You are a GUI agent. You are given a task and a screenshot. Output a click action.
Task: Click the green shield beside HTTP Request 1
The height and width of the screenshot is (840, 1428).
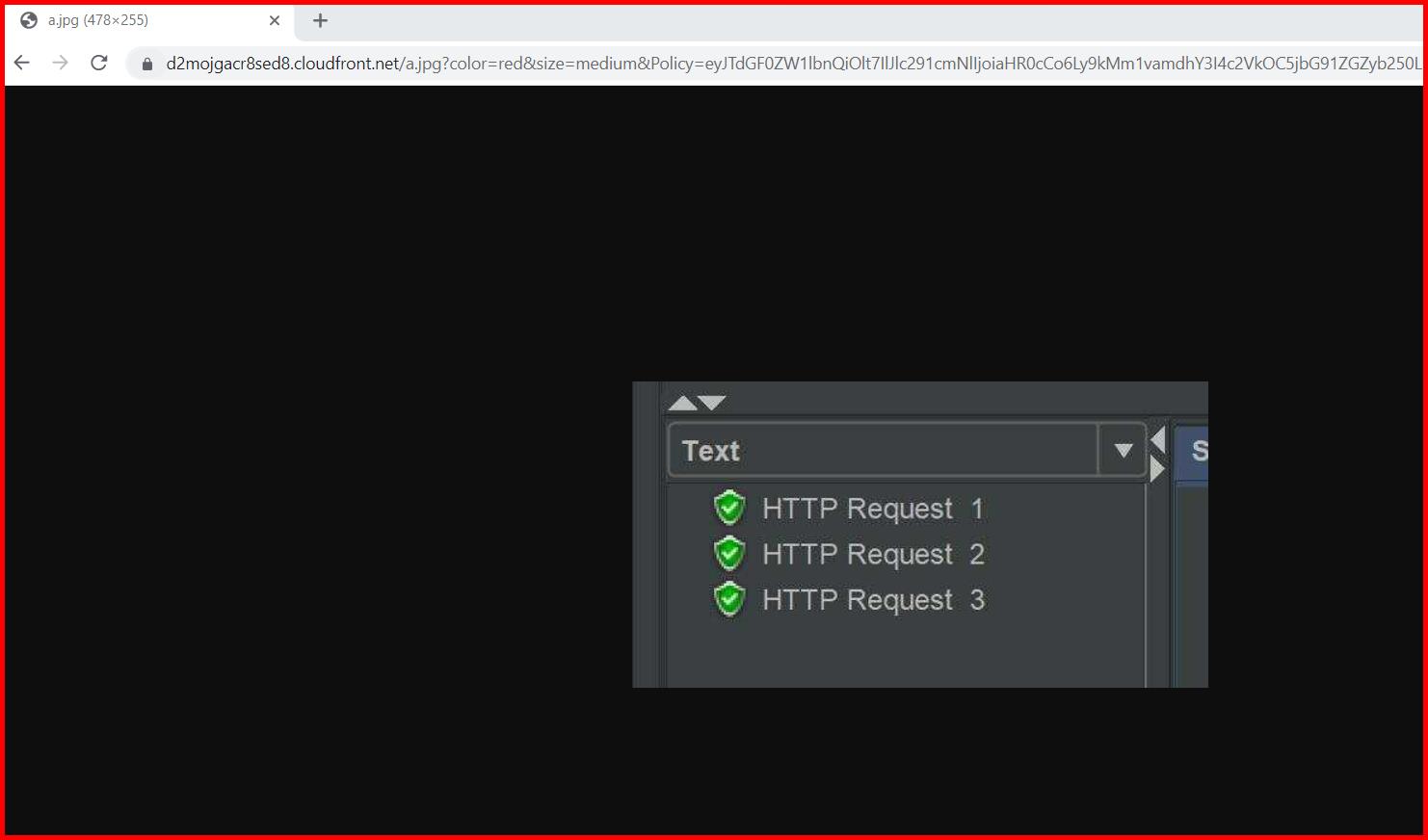tap(729, 508)
